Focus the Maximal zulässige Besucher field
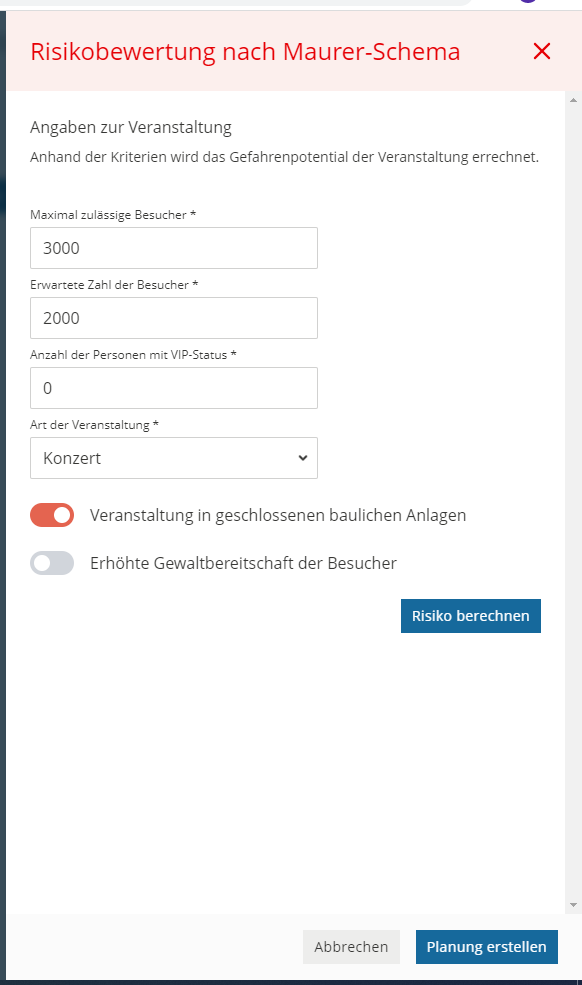The image size is (582, 985). 174,248
